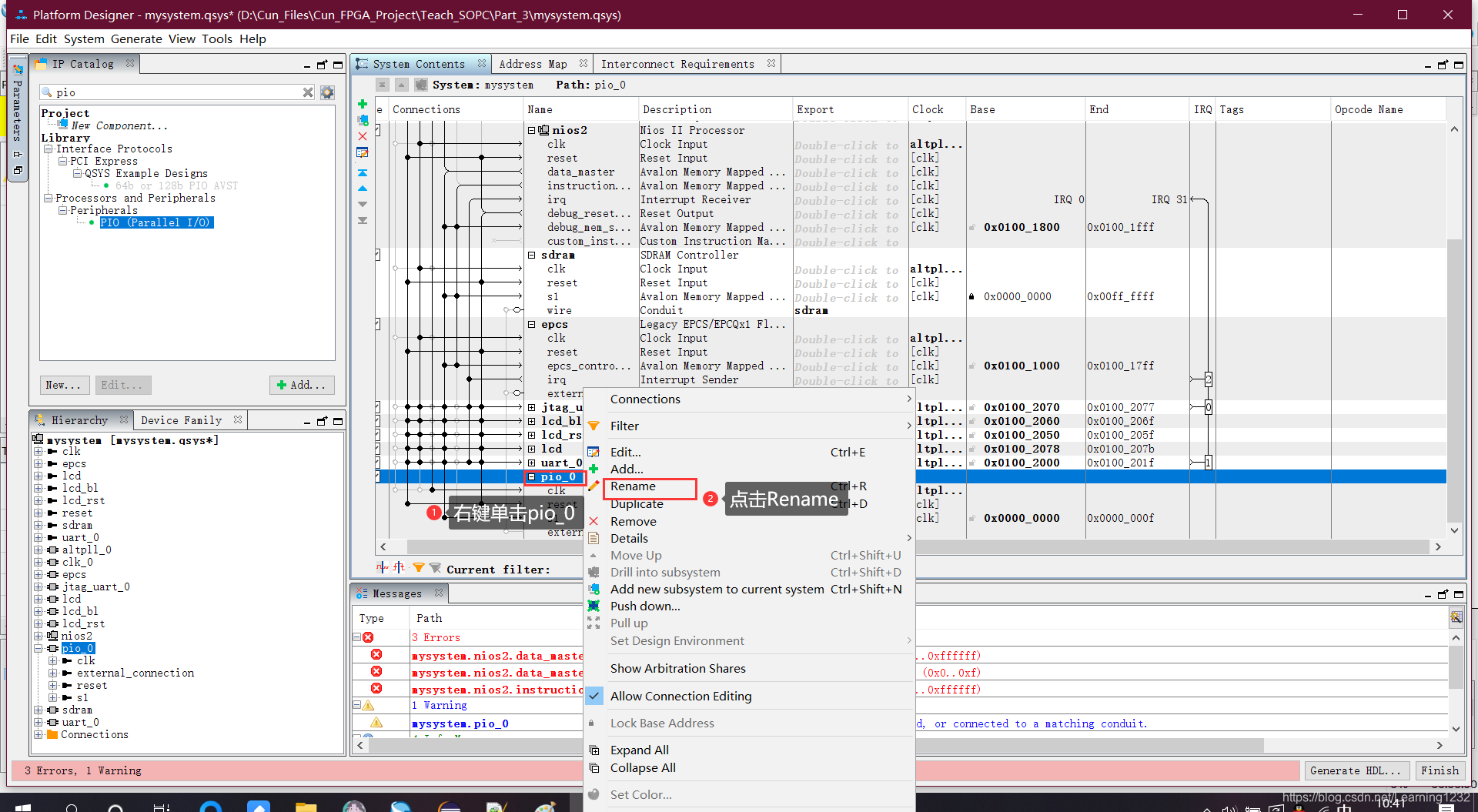
Task: Collapse the nios2 component row
Action: coord(531,130)
